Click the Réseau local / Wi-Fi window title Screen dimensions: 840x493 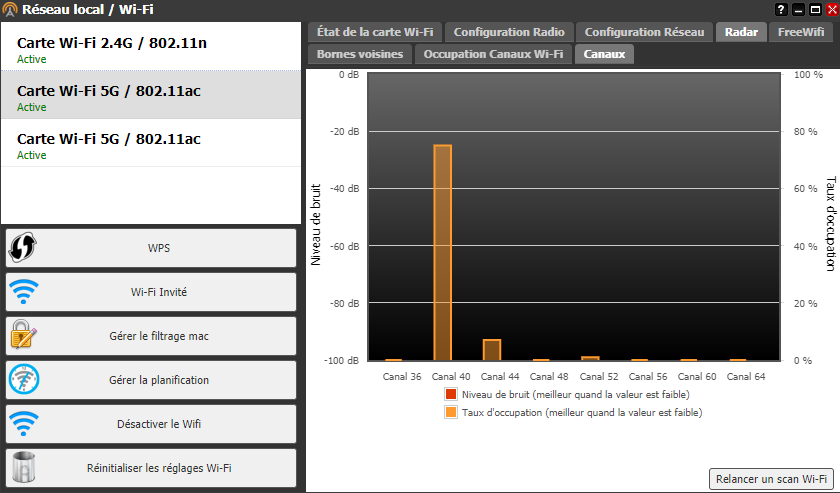[x=88, y=10]
